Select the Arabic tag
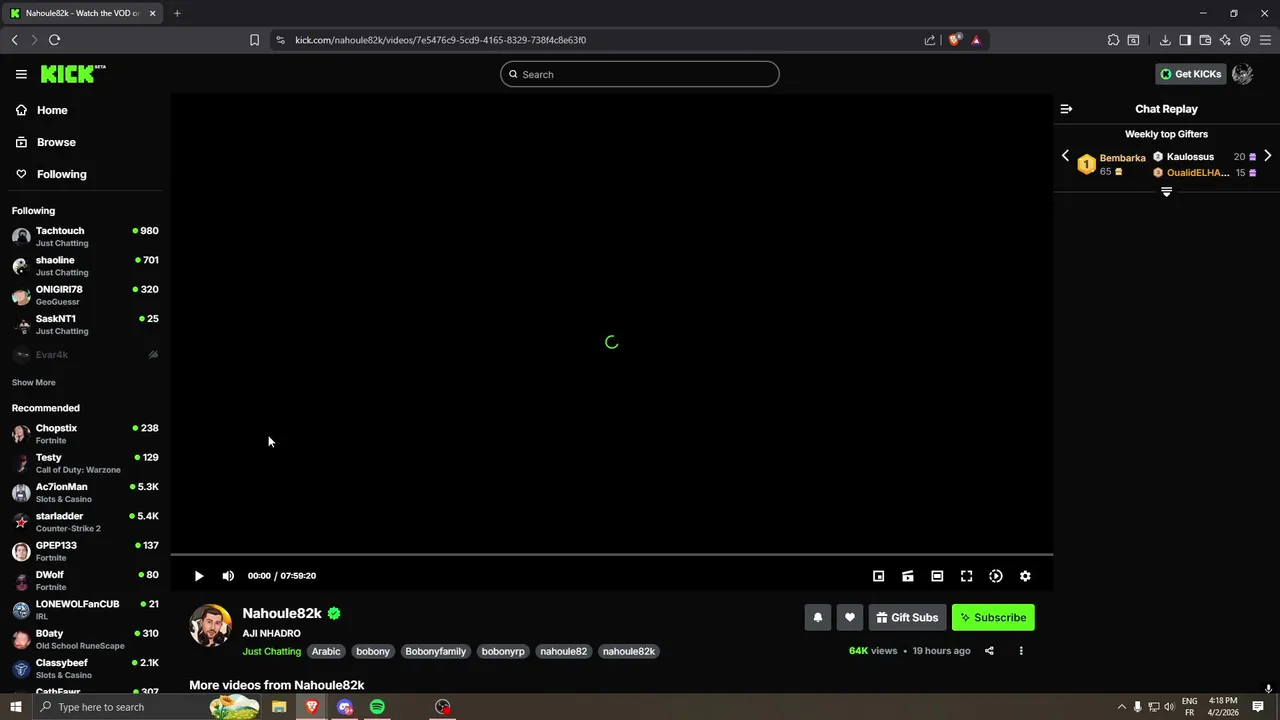The height and width of the screenshot is (720, 1280). [x=326, y=651]
